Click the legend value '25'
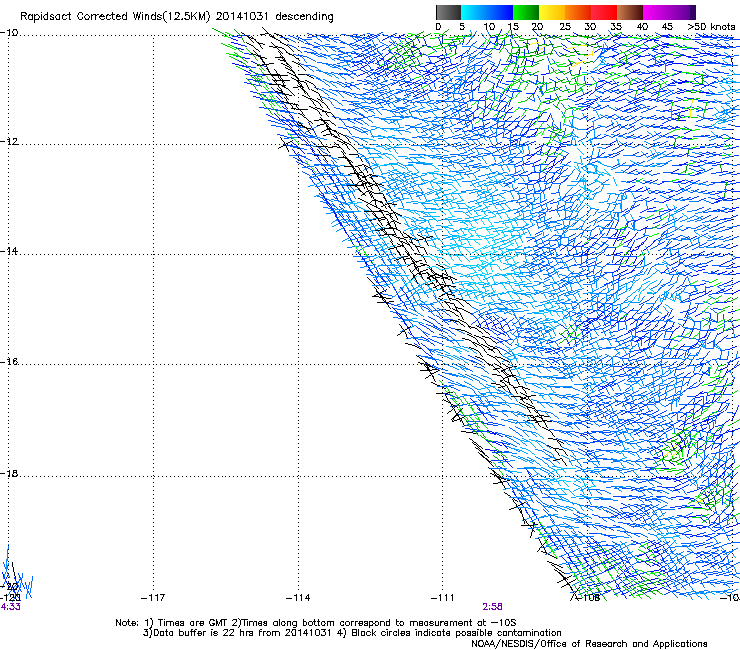Viewport: 740px width, 650px height. coord(565,27)
